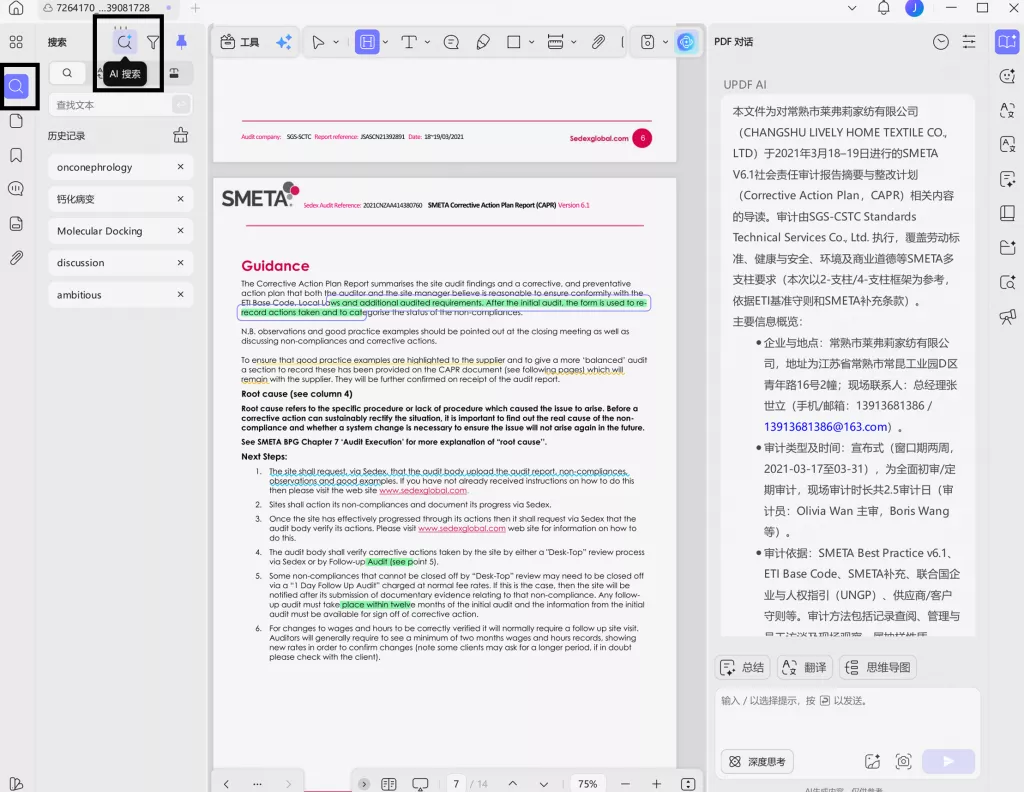1024x792 pixels.
Task: Select the measure ruler tool
Action: [556, 42]
